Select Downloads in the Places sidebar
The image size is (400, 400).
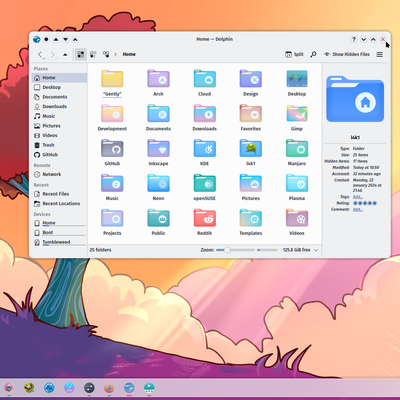pos(59,107)
